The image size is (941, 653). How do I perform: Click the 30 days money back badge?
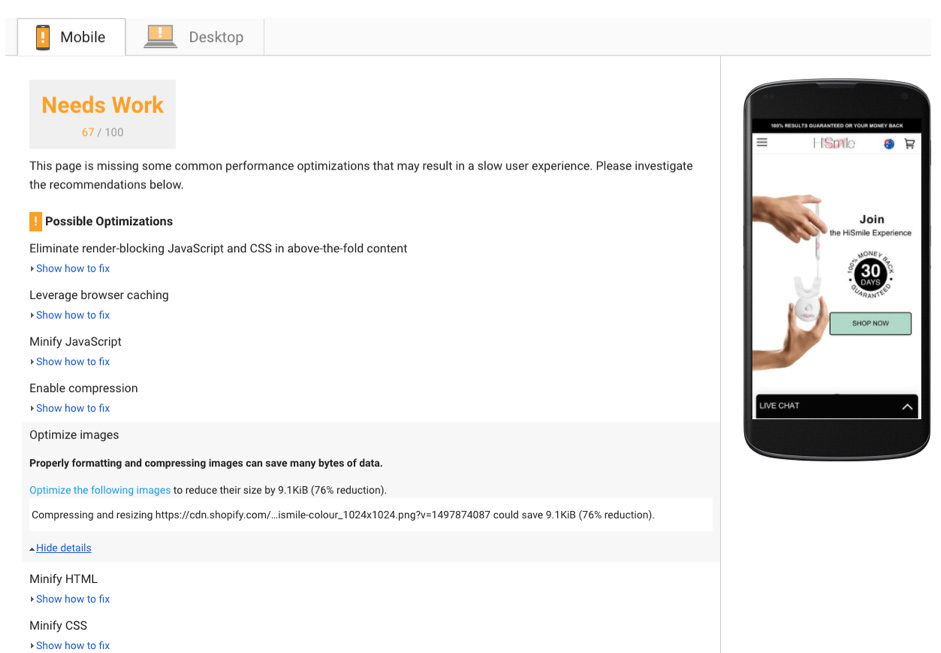(870, 275)
